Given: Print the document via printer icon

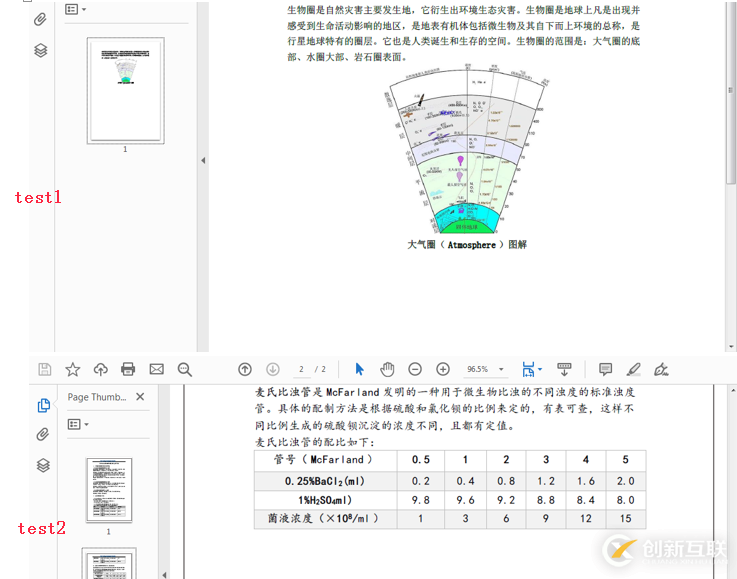Looking at the screenshot, I should click(x=128, y=369).
